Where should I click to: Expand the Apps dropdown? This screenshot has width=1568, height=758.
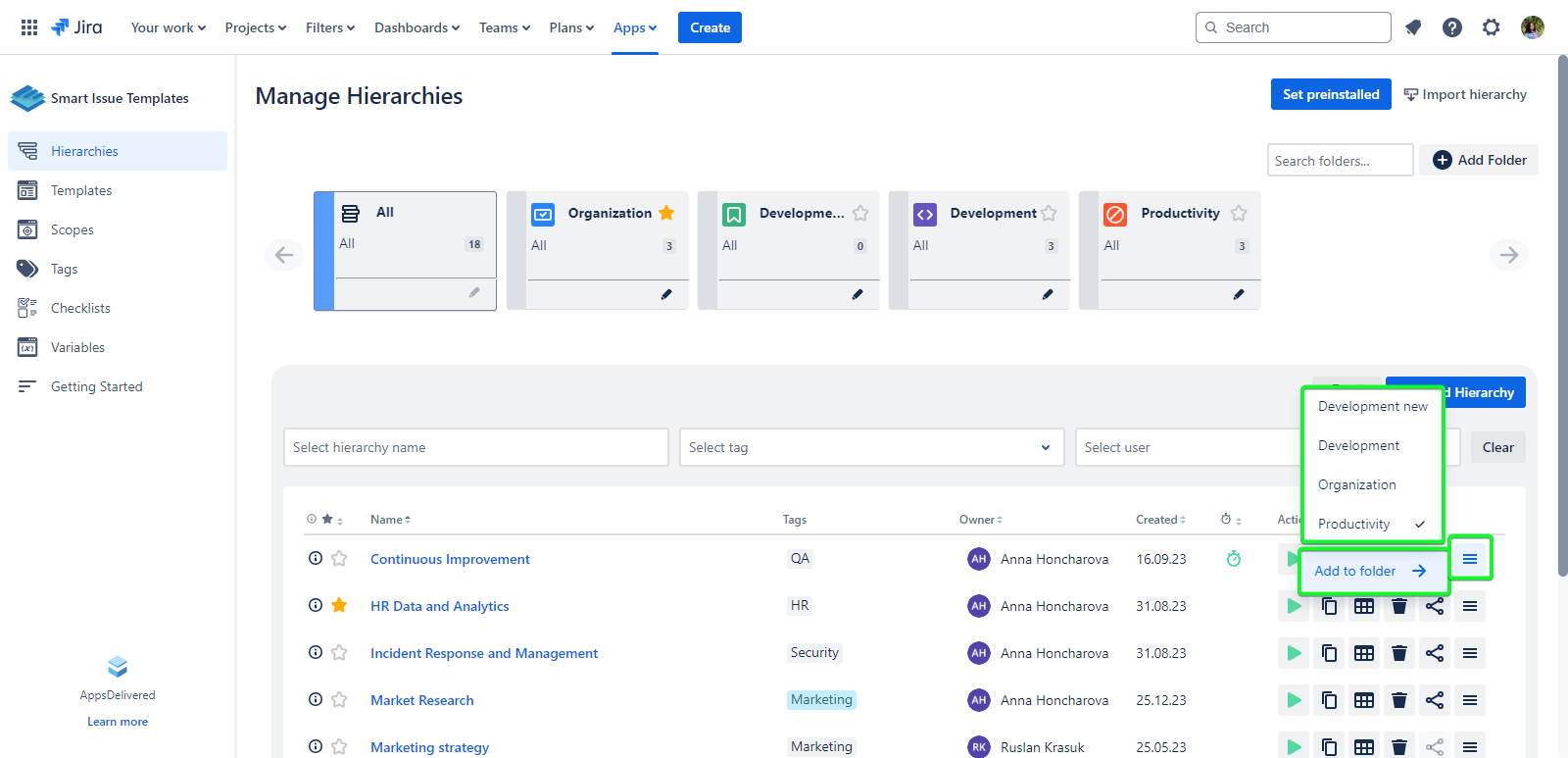click(x=635, y=27)
